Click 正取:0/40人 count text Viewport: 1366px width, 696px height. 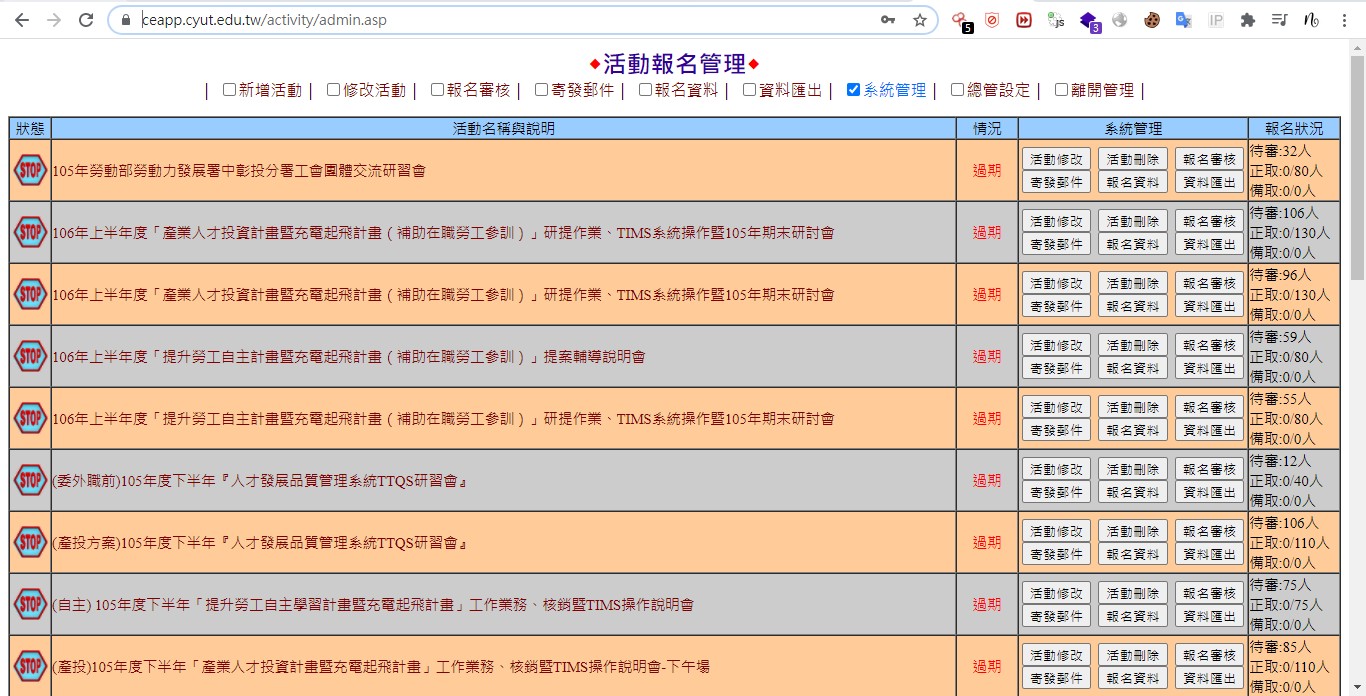tap(1286, 481)
